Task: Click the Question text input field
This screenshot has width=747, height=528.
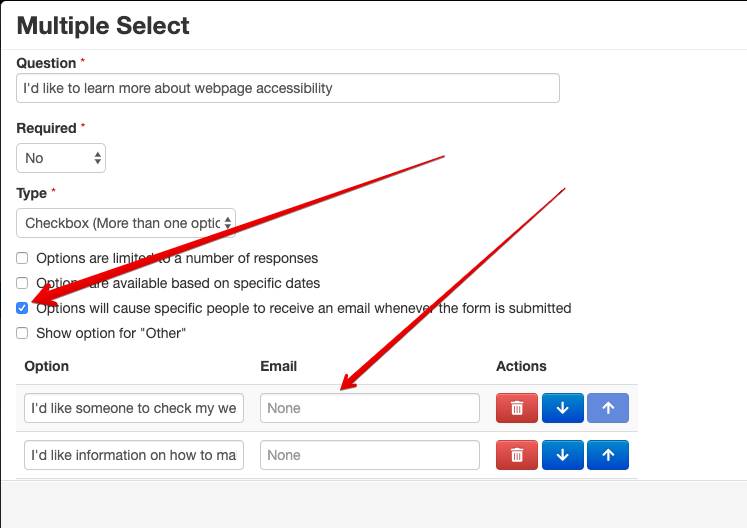Action: coord(288,88)
